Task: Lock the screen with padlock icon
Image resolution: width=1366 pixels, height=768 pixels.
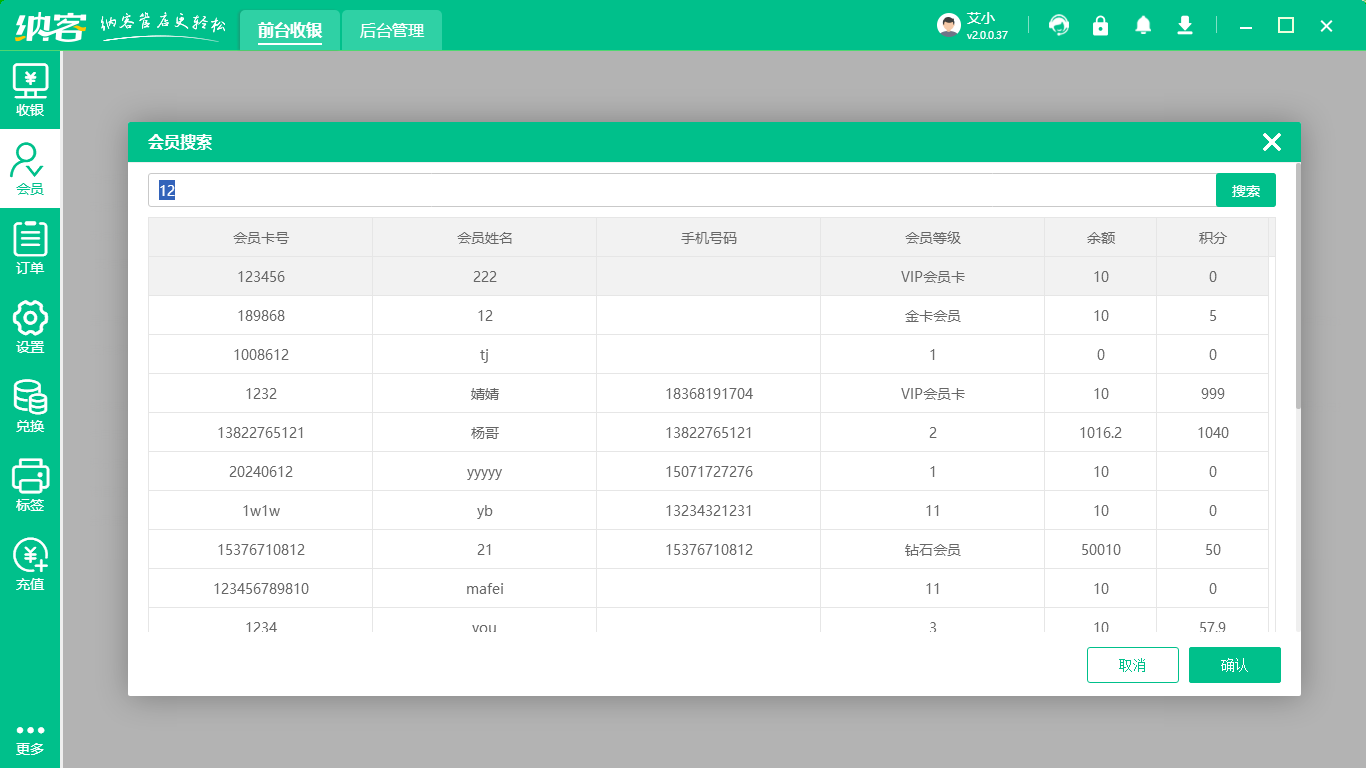Action: tap(1101, 26)
